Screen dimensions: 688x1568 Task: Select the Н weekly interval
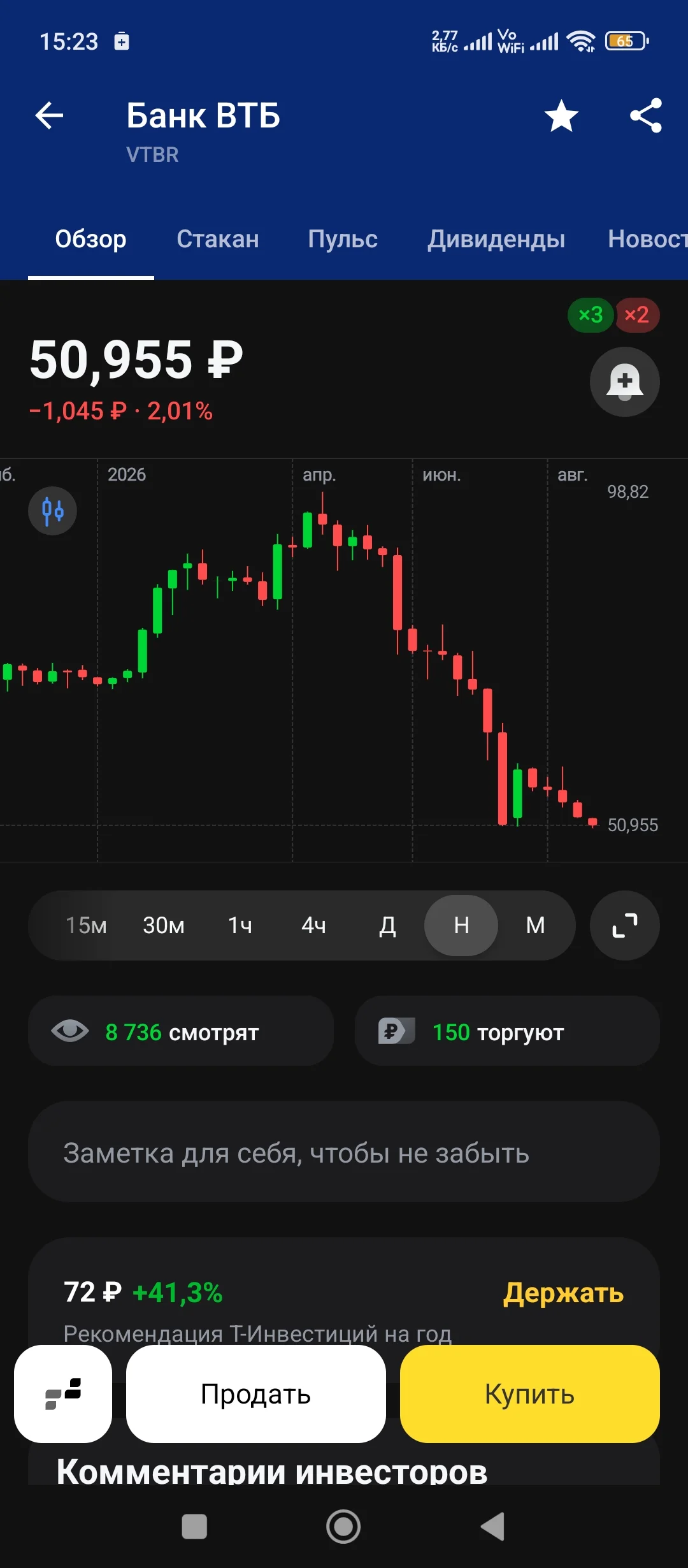click(x=461, y=926)
